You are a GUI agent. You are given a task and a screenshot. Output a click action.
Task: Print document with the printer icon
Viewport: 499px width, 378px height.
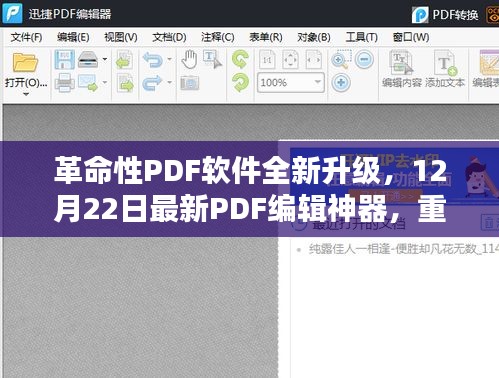[64, 82]
